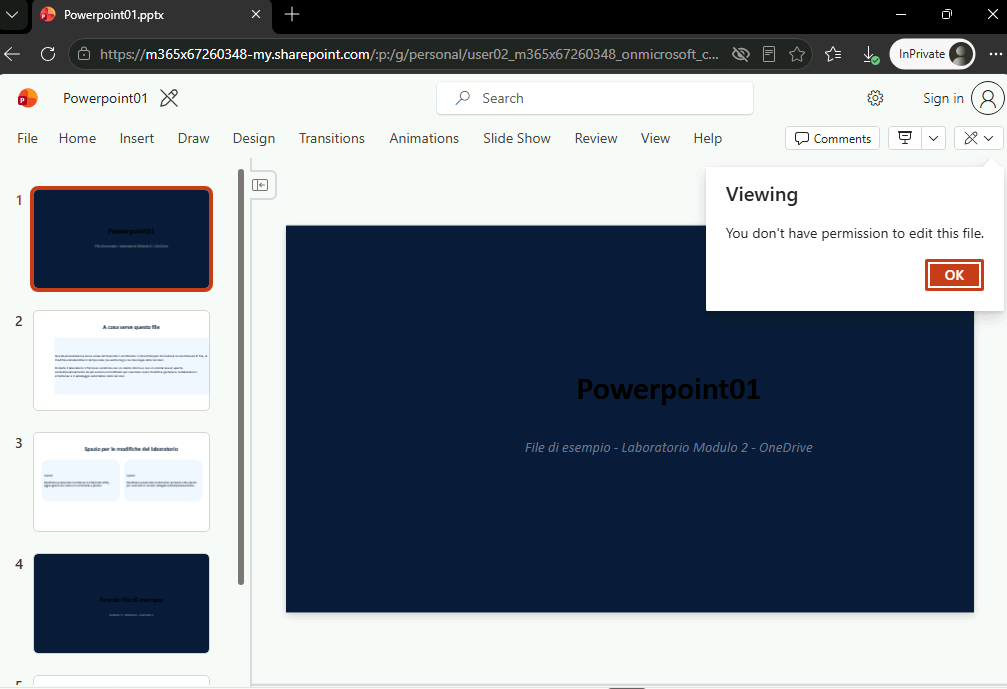1007x689 pixels.
Task: Open the Design tab
Action: coord(254,138)
